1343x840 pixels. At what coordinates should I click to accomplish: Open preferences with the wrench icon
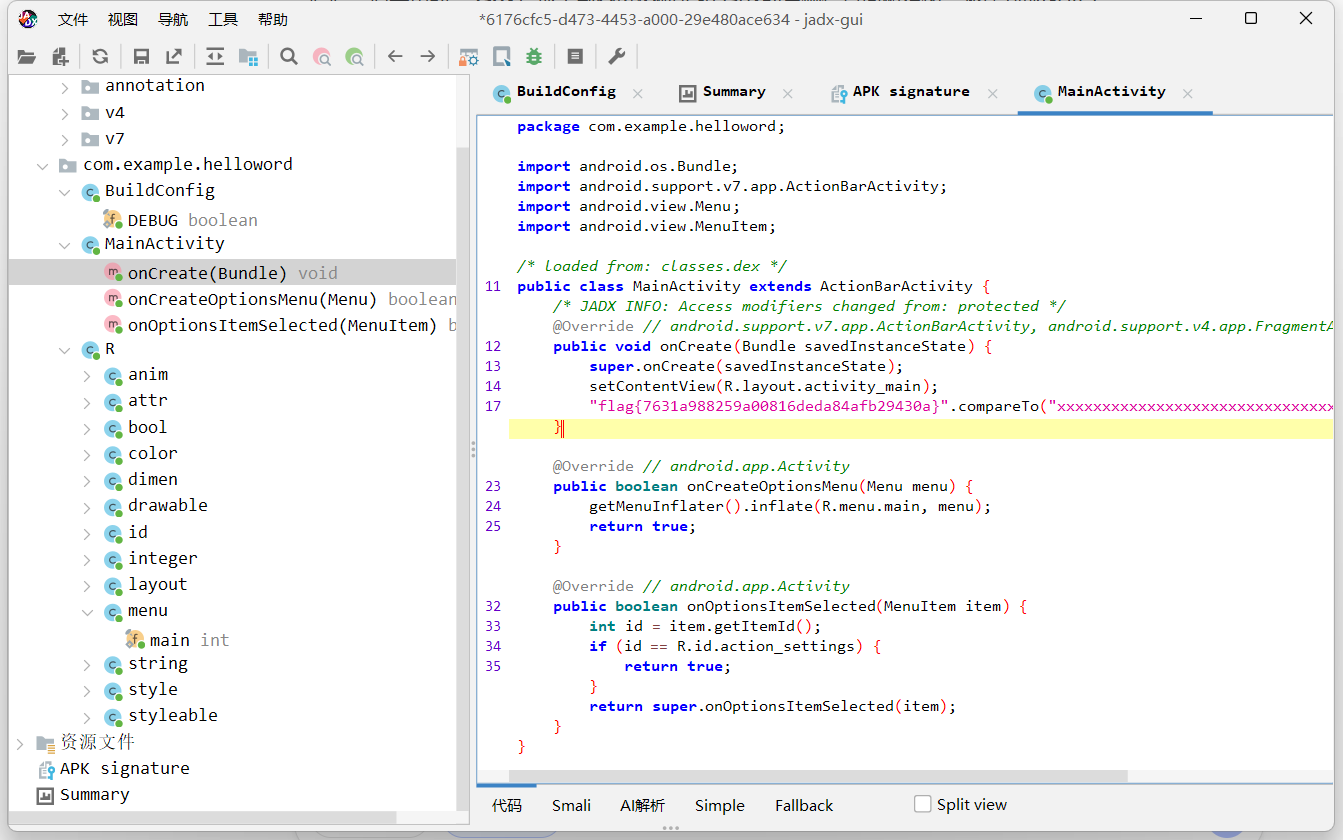click(616, 57)
